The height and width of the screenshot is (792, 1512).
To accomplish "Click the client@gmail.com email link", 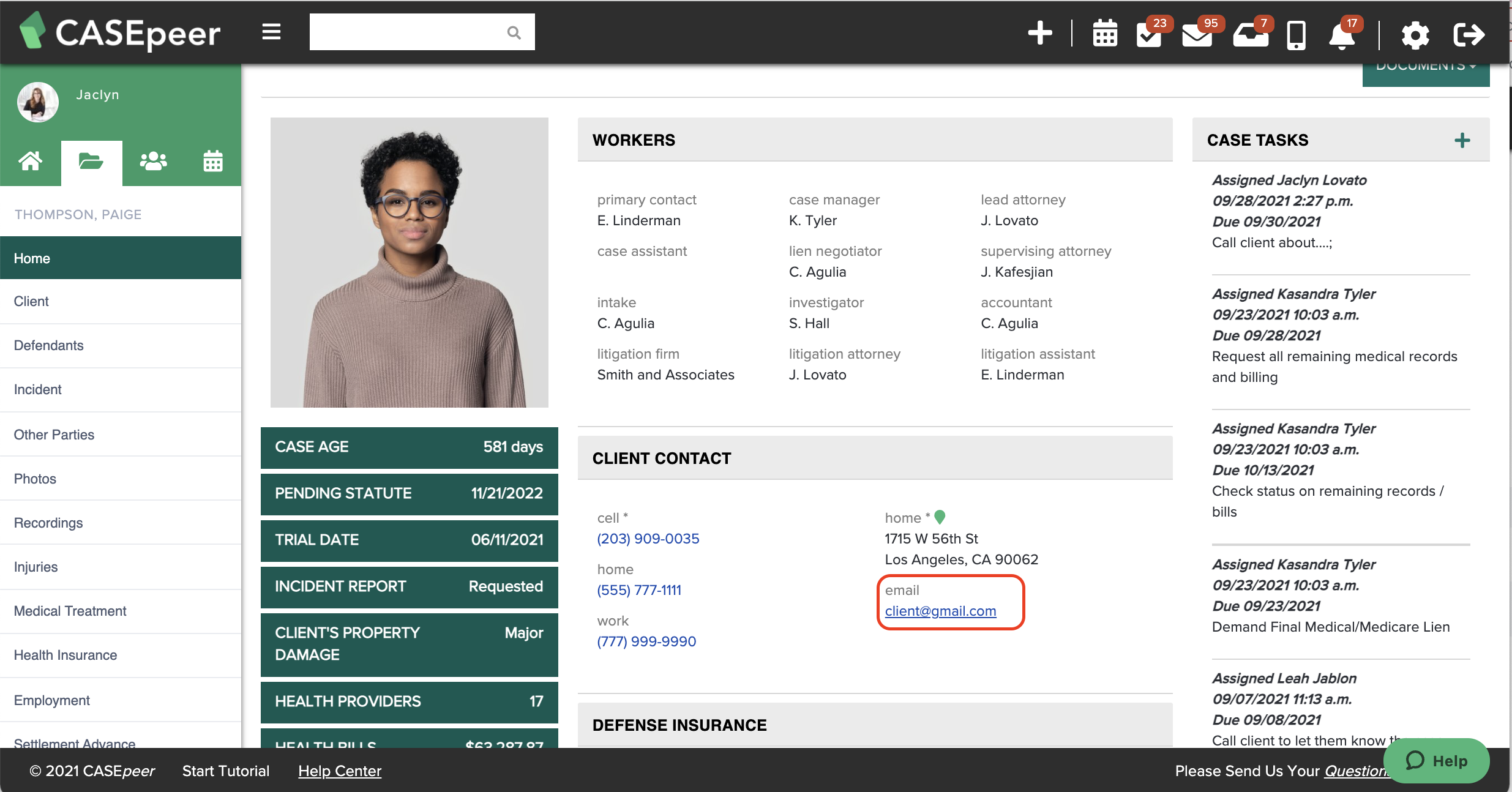I will coord(940,611).
